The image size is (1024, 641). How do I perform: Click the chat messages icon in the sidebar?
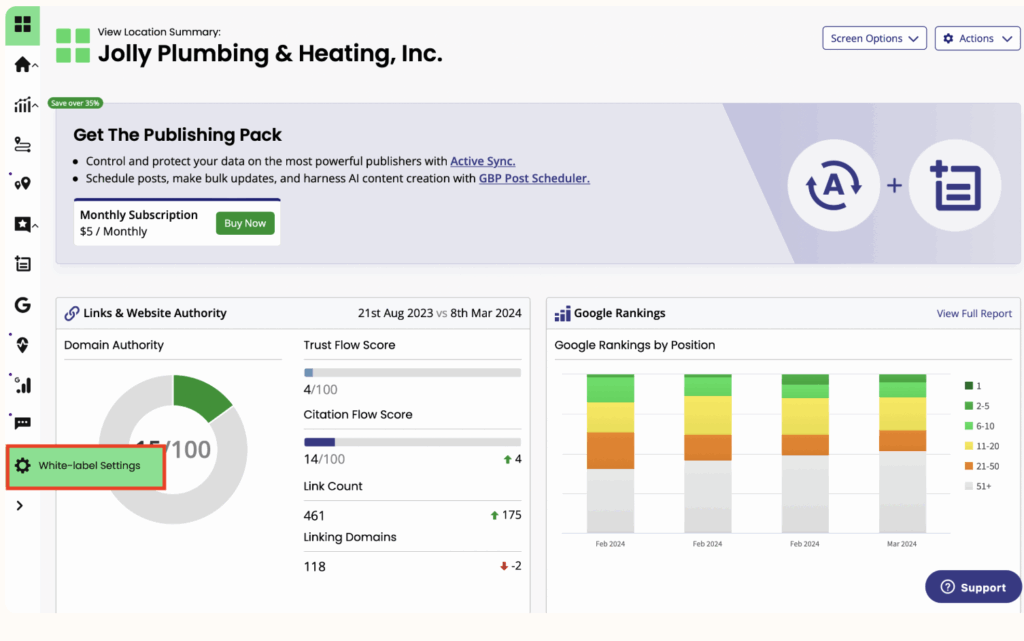(22, 424)
